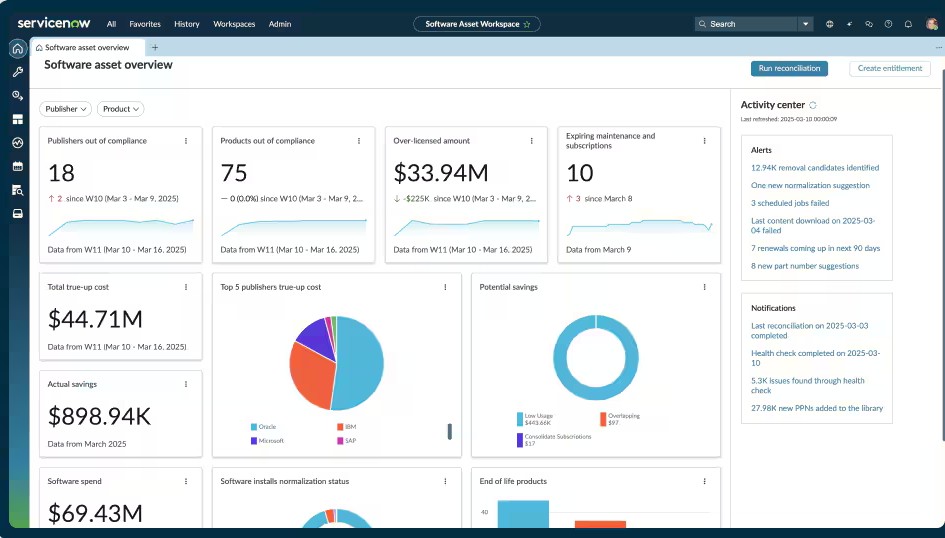Open Health check completed notification
The width and height of the screenshot is (945, 538).
815,358
